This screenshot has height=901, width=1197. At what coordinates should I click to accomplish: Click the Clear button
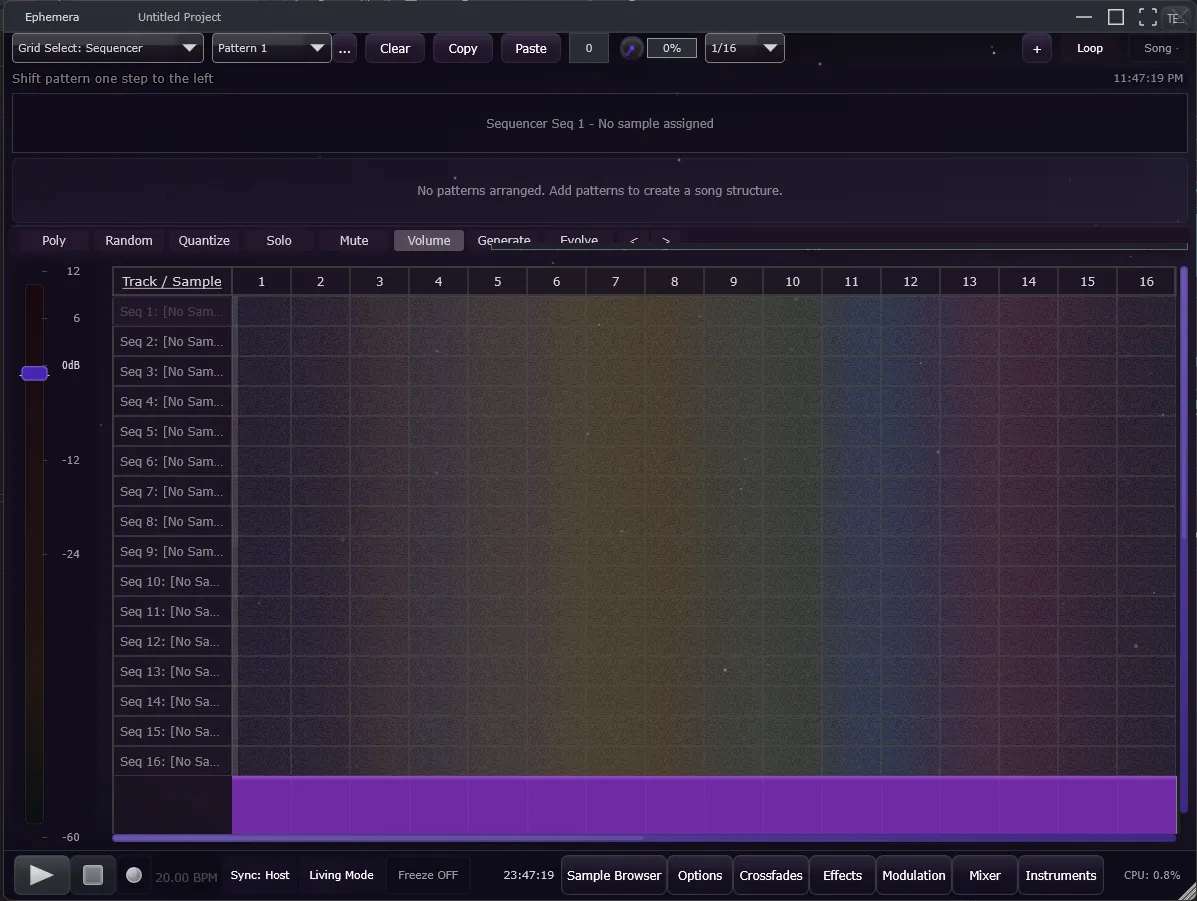point(395,48)
